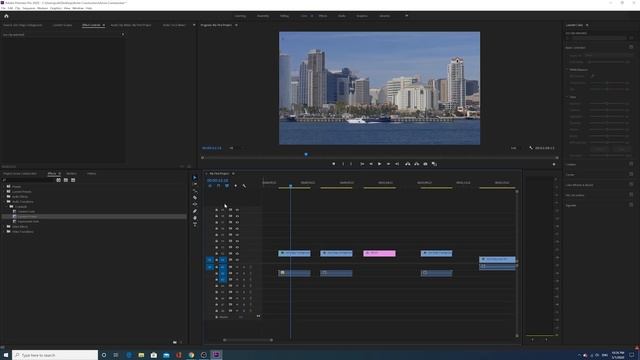This screenshot has height=360, width=640.
Task: Click the Lift button
Action: click(x=407, y=164)
